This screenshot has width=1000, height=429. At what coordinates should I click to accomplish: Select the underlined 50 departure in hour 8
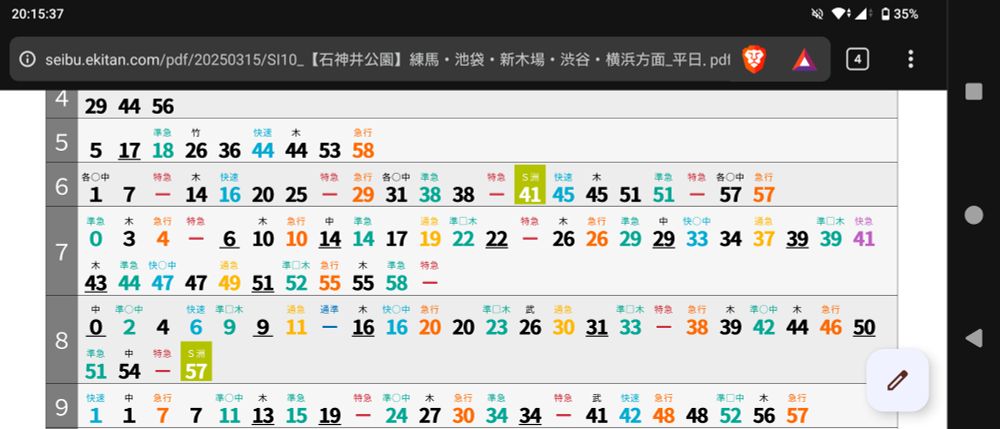tap(864, 328)
